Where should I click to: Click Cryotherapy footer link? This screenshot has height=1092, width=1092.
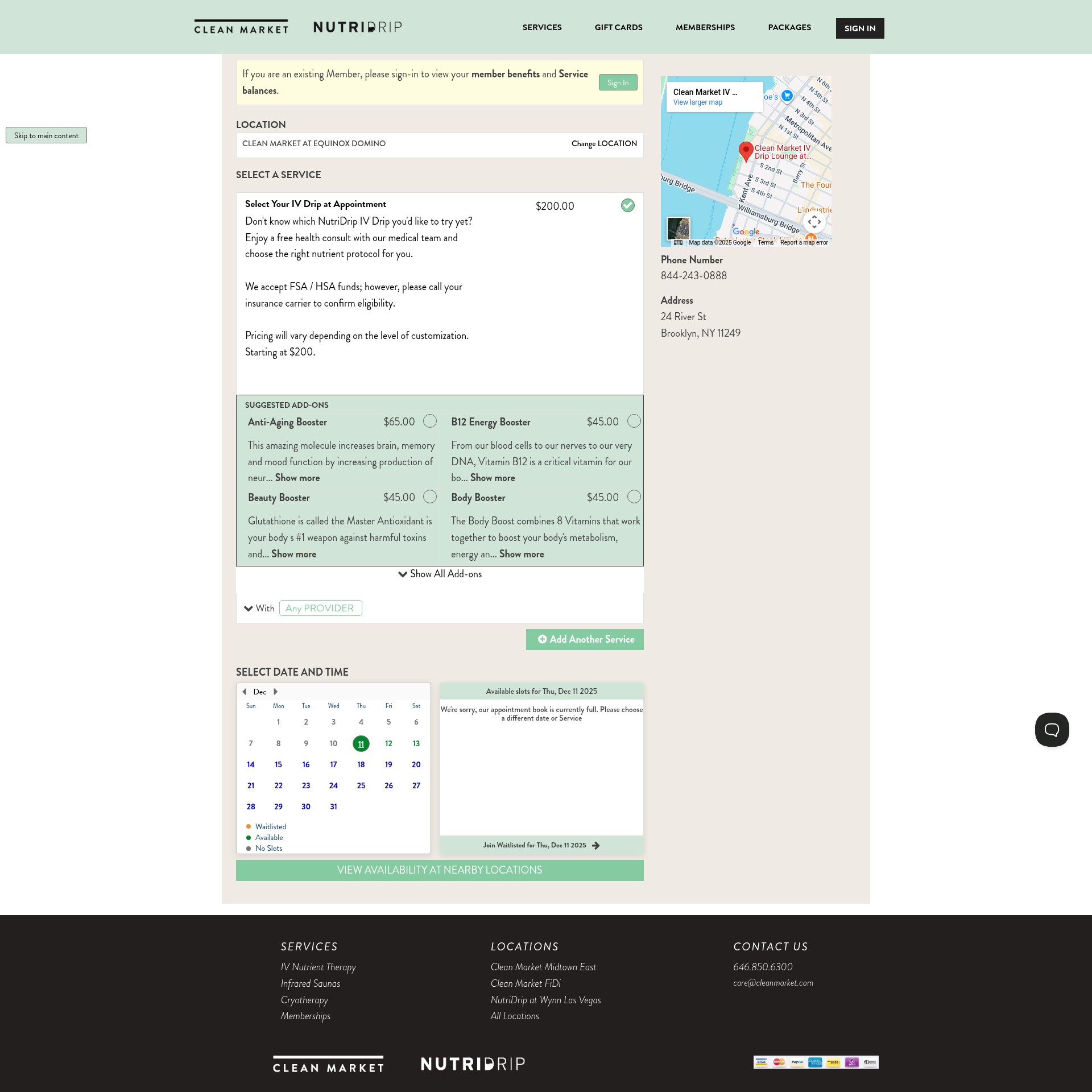point(304,1000)
